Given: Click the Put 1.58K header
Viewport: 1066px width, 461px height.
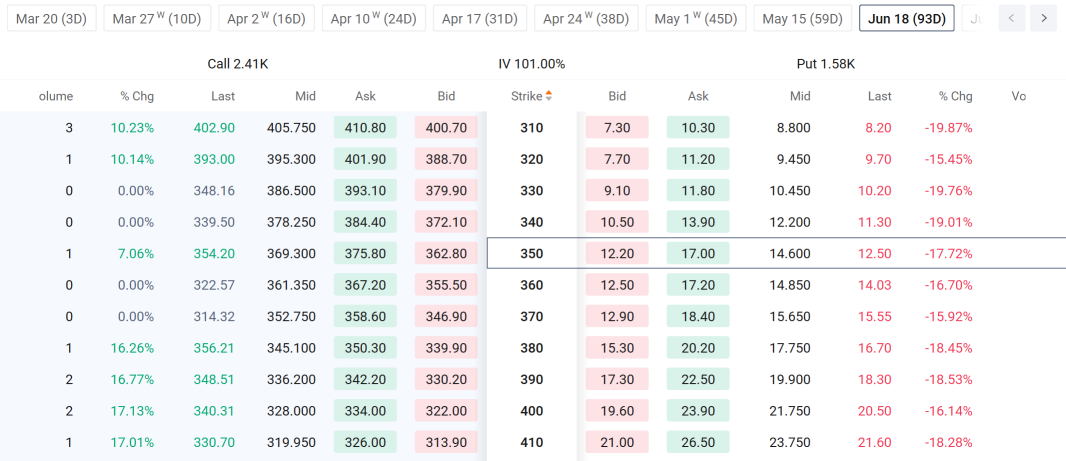Looking at the screenshot, I should 825,64.
